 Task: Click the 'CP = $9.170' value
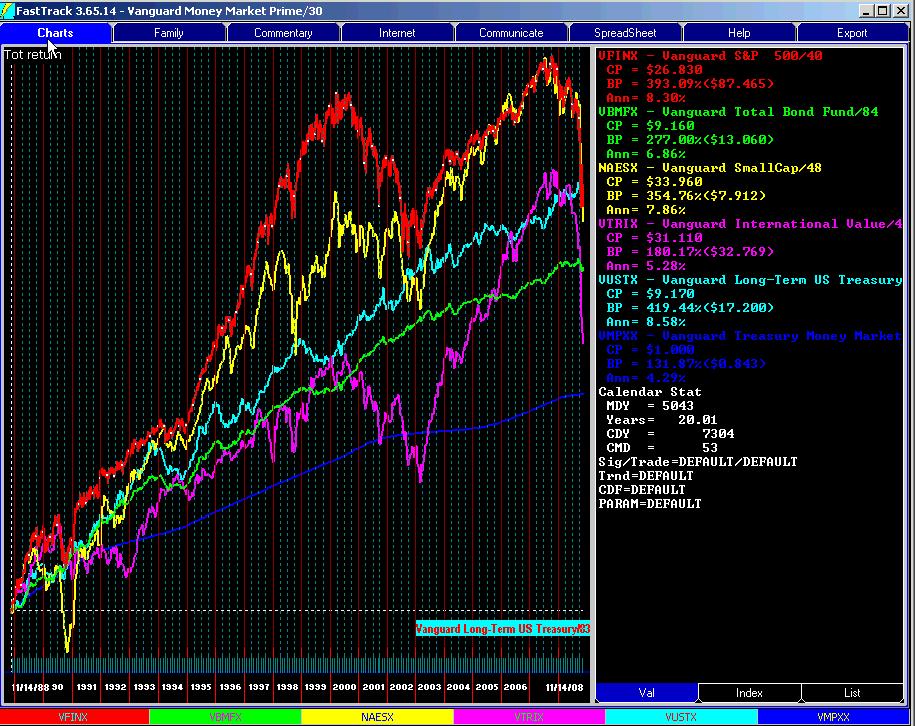coord(650,294)
